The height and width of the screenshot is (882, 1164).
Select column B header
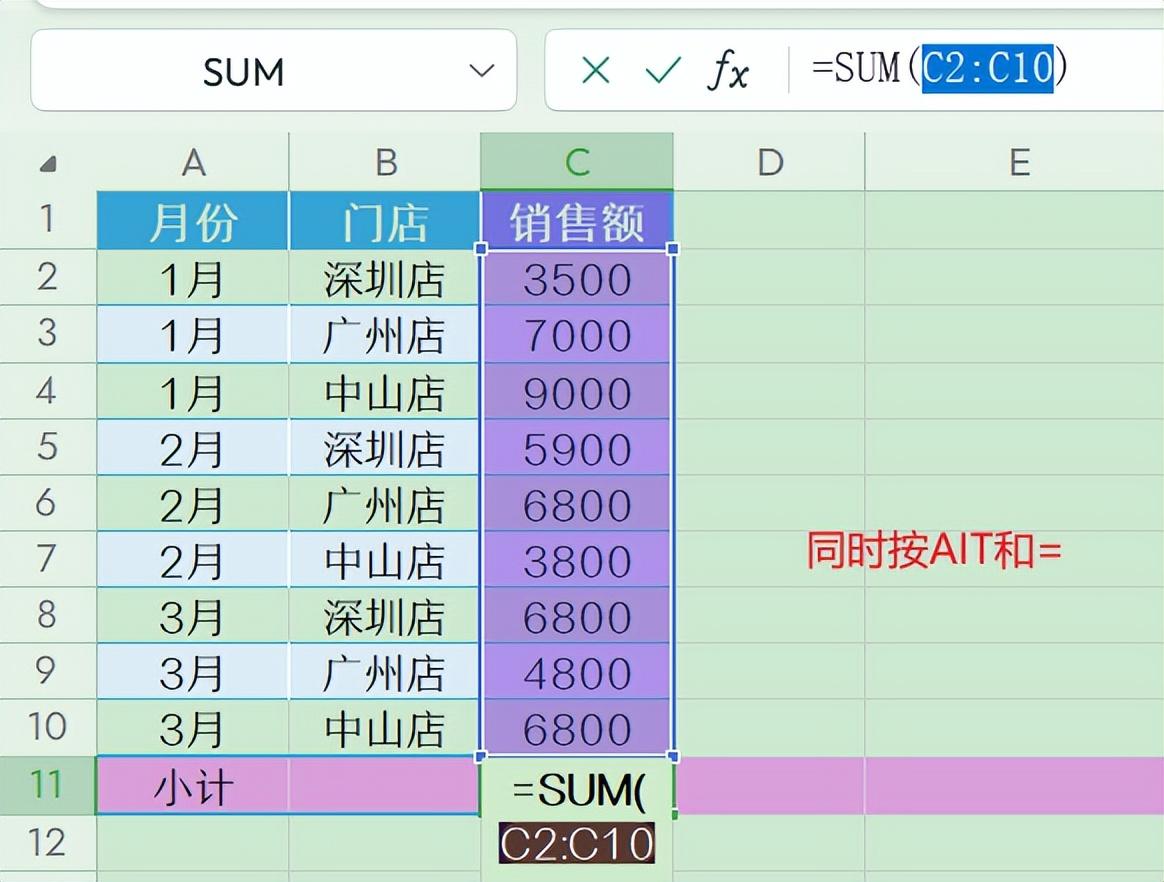(385, 162)
